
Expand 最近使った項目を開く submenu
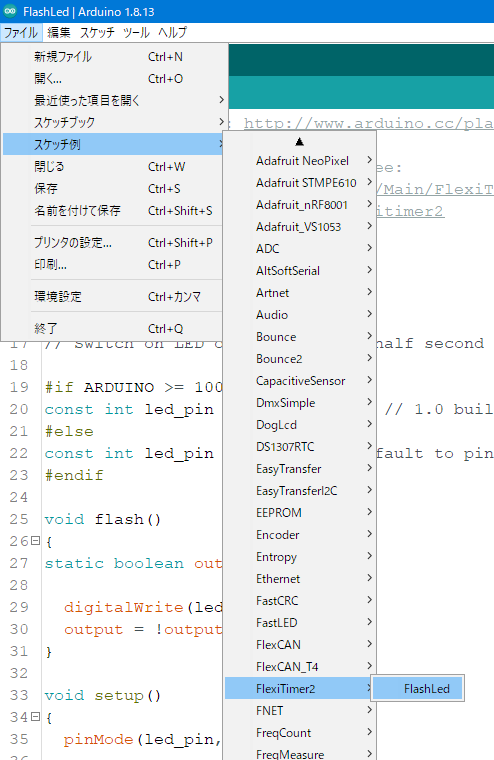click(114, 100)
